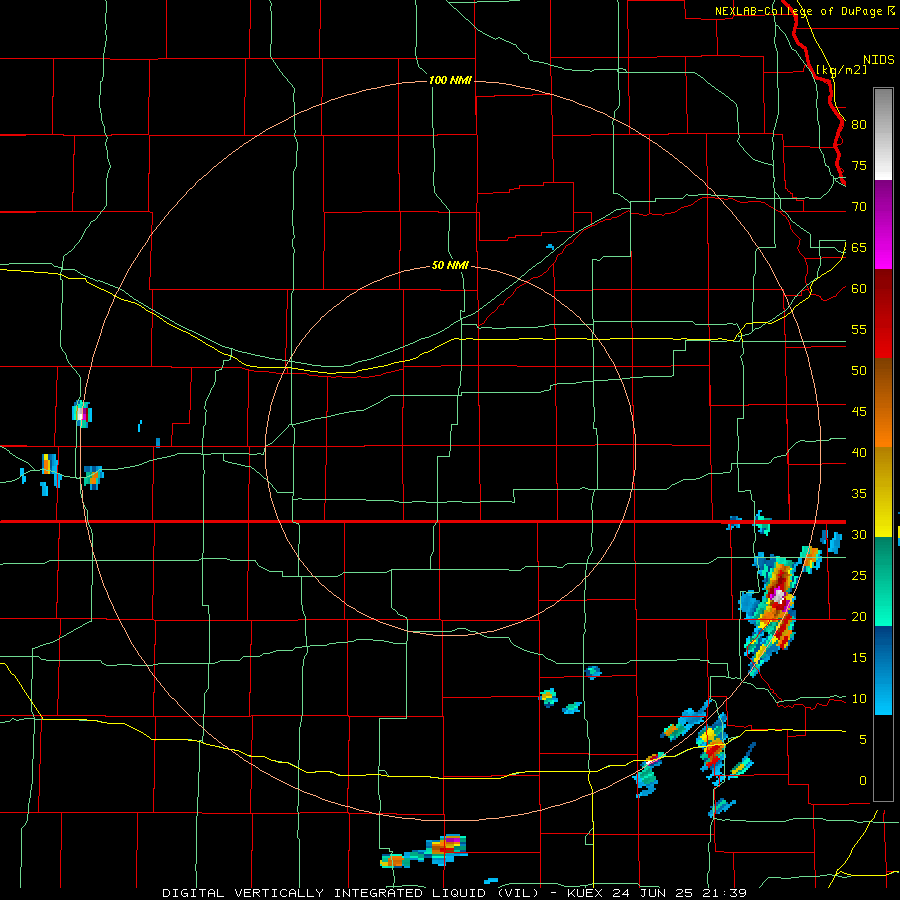Click the 50 NMI range ring label
This screenshot has width=900, height=900.
tap(450, 265)
